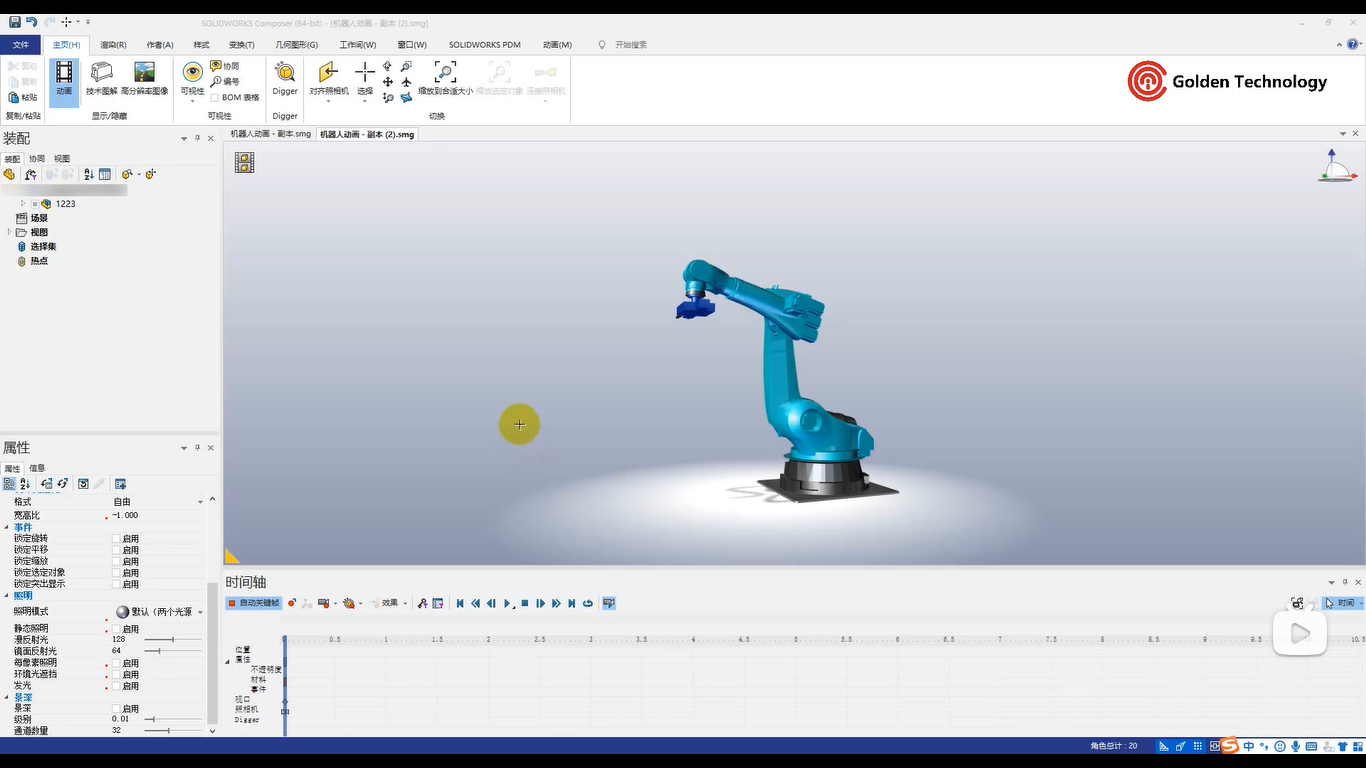The image size is (1366, 768).
Task: Toggle timeline loop playback icon
Action: point(588,603)
